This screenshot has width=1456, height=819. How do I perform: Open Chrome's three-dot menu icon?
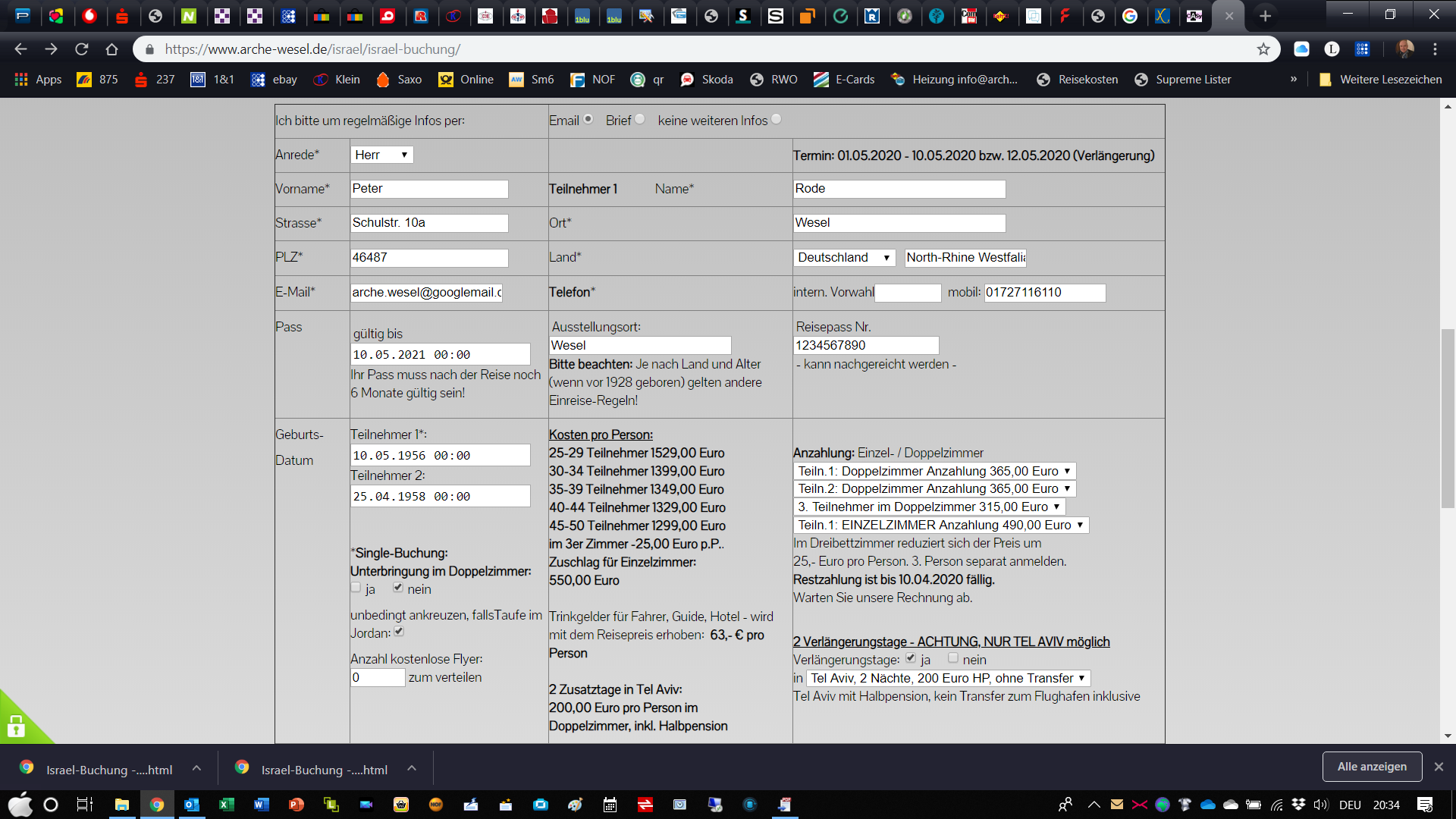pos(1435,49)
